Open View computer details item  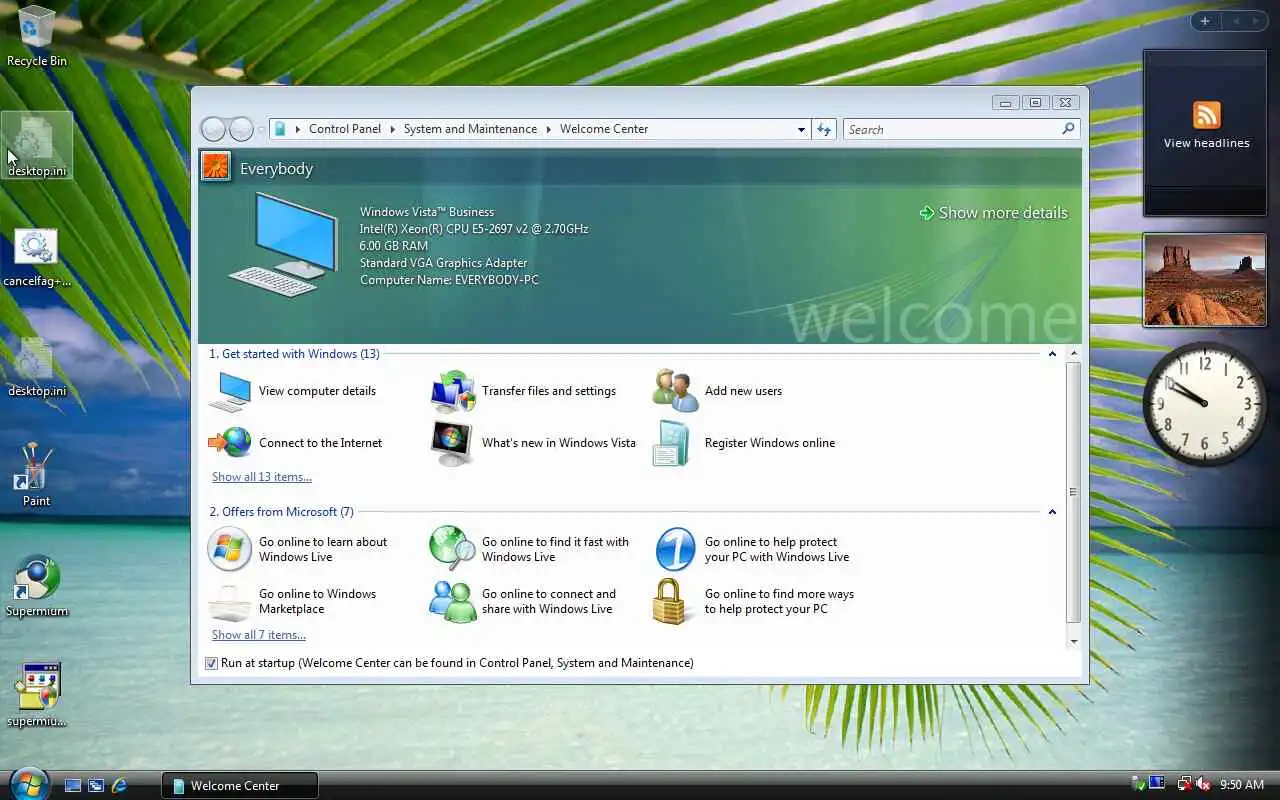[293, 391]
